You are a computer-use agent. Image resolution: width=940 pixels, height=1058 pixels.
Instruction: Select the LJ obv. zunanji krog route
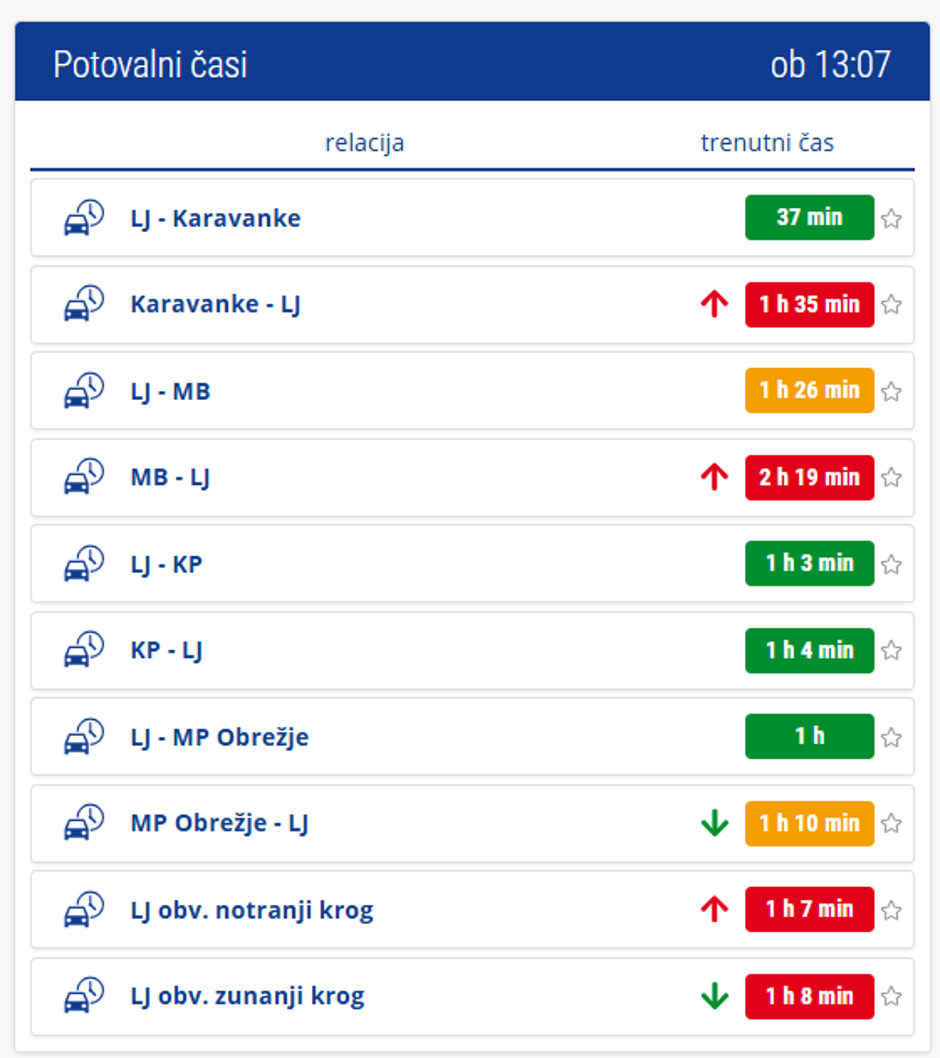[247, 997]
